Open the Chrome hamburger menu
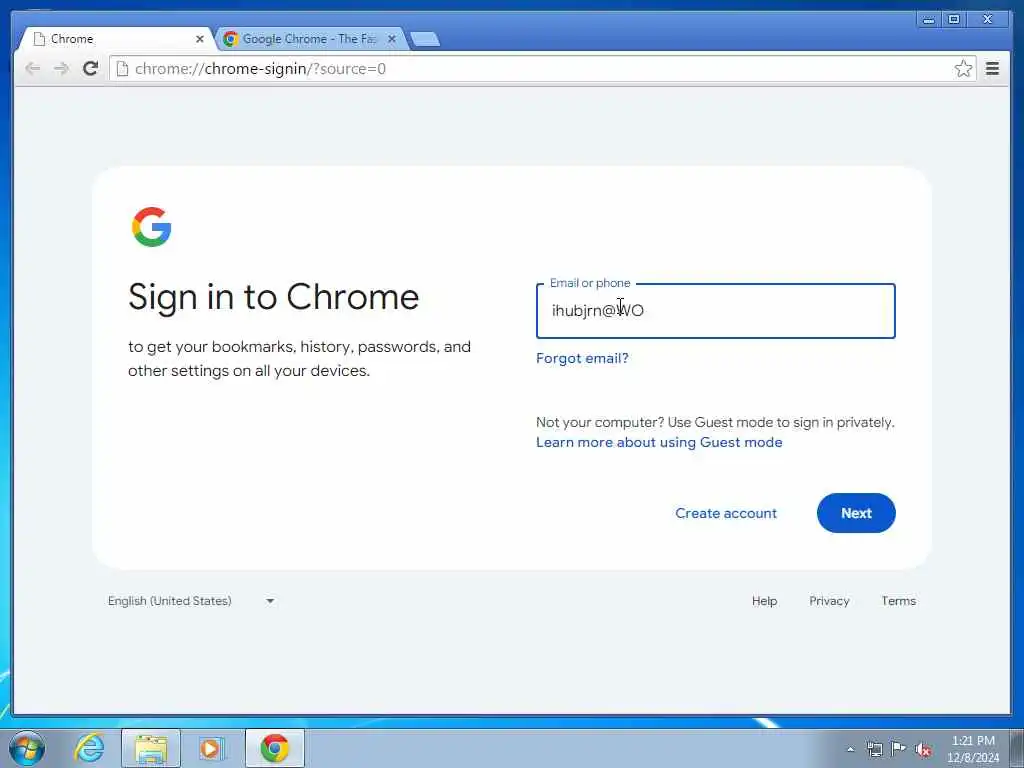Image resolution: width=1024 pixels, height=768 pixels. click(993, 69)
